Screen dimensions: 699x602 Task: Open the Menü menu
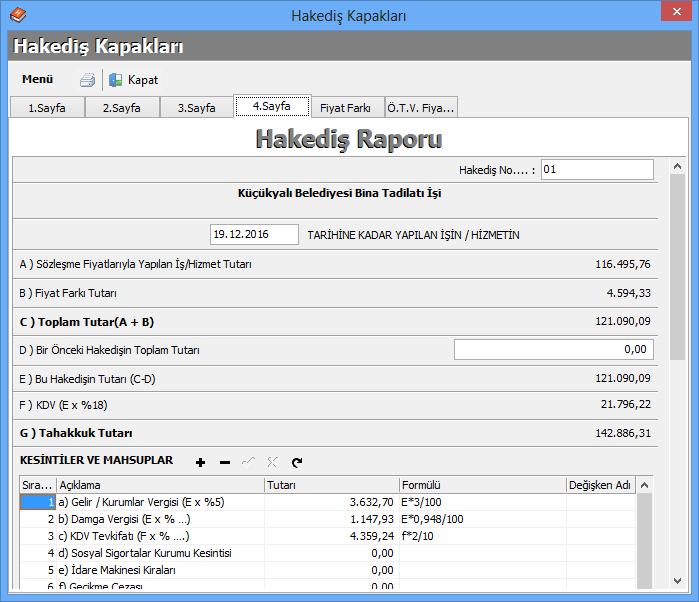38,79
